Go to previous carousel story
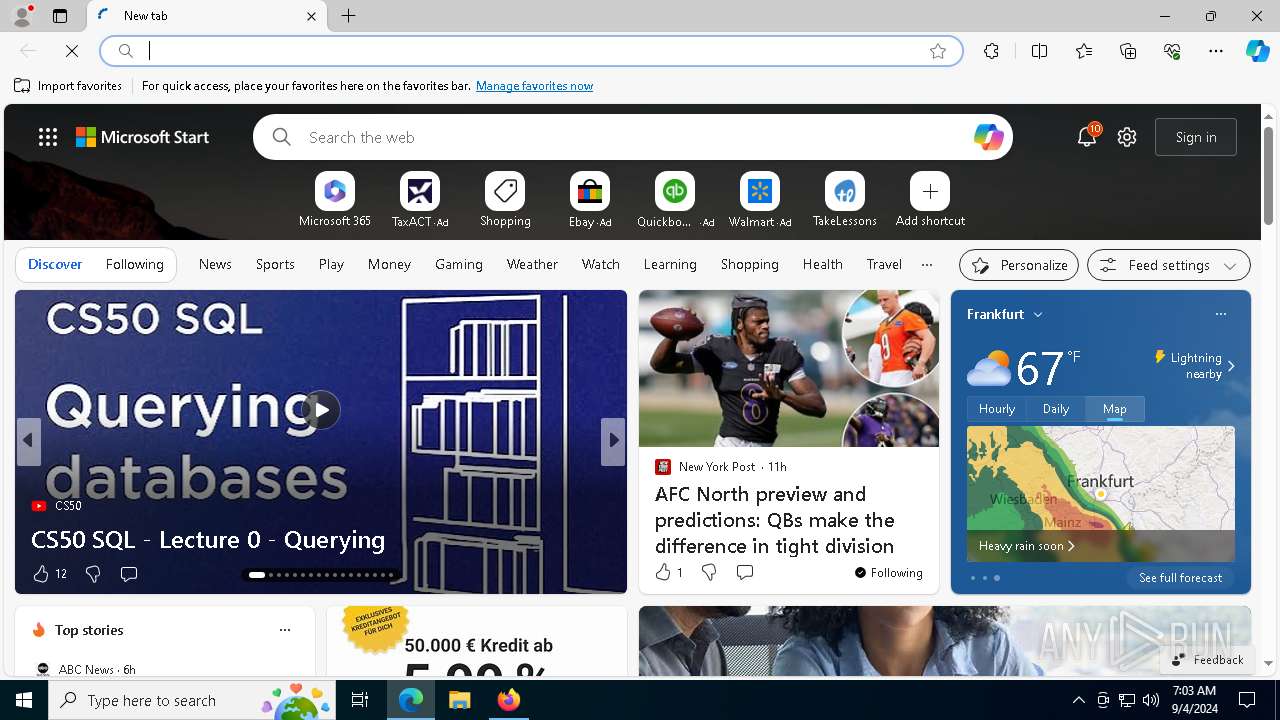The width and height of the screenshot is (1280, 720). click(x=28, y=440)
